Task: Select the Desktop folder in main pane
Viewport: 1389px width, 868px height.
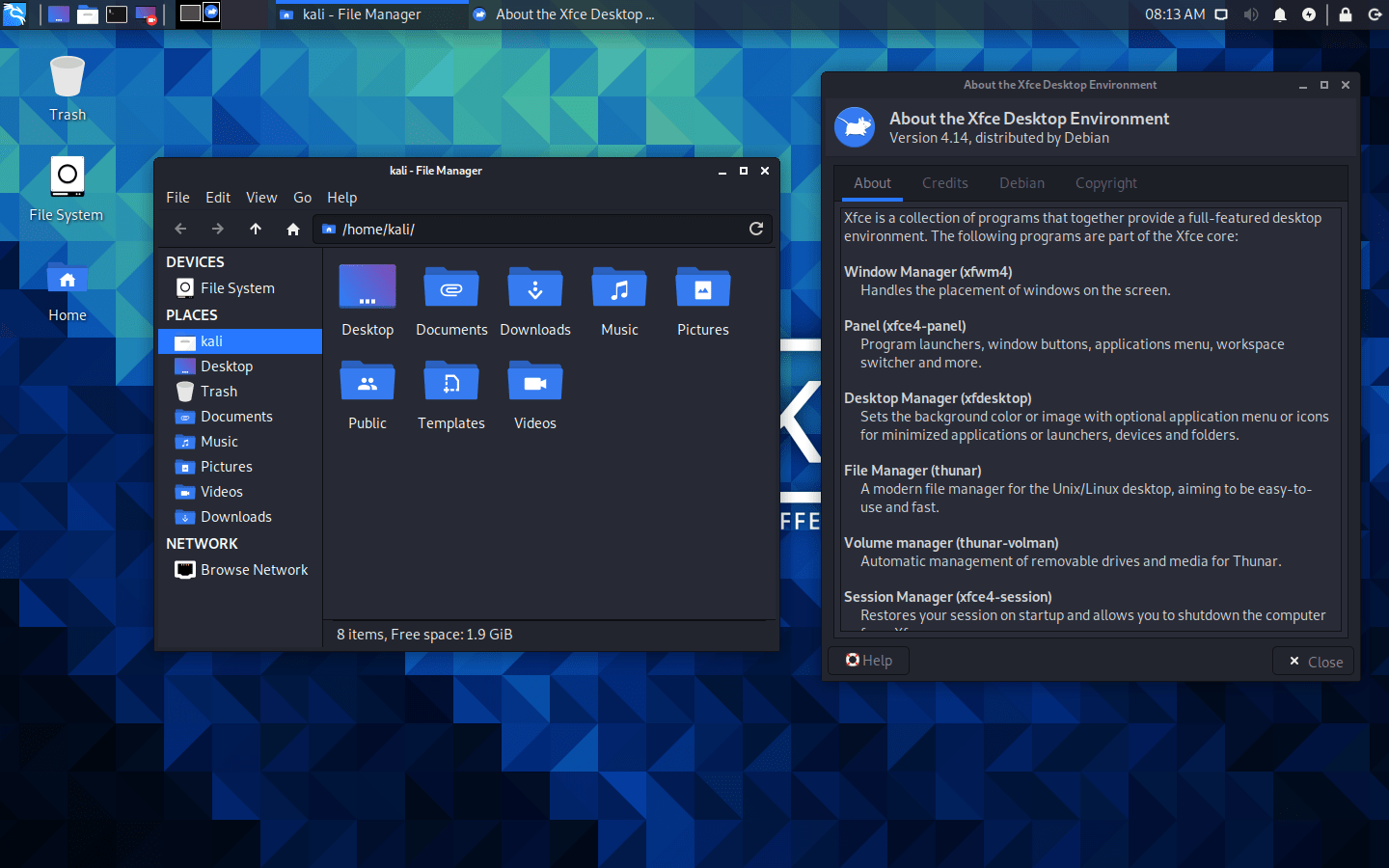Action: [368, 301]
